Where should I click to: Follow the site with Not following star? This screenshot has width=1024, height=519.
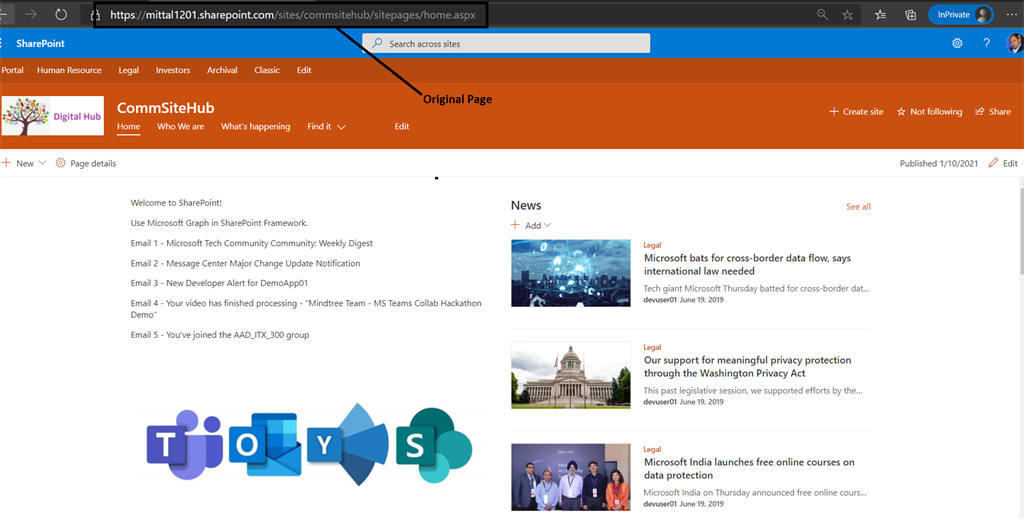click(929, 112)
